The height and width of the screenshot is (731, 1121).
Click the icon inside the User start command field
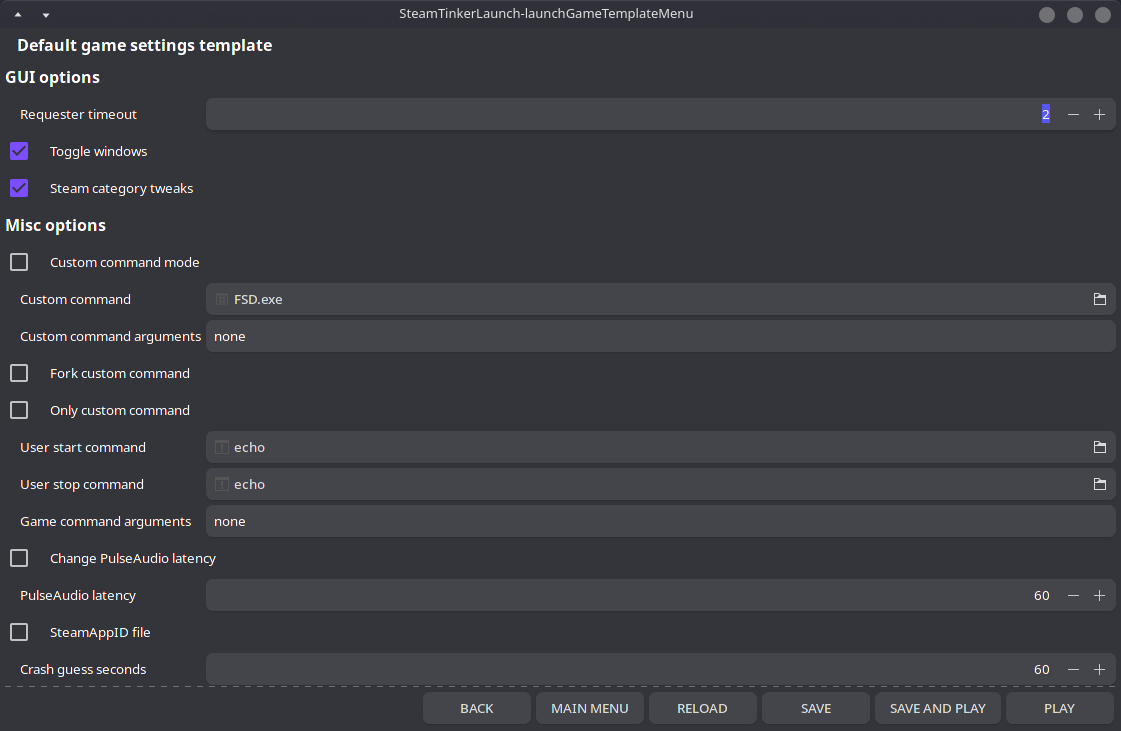[221, 447]
